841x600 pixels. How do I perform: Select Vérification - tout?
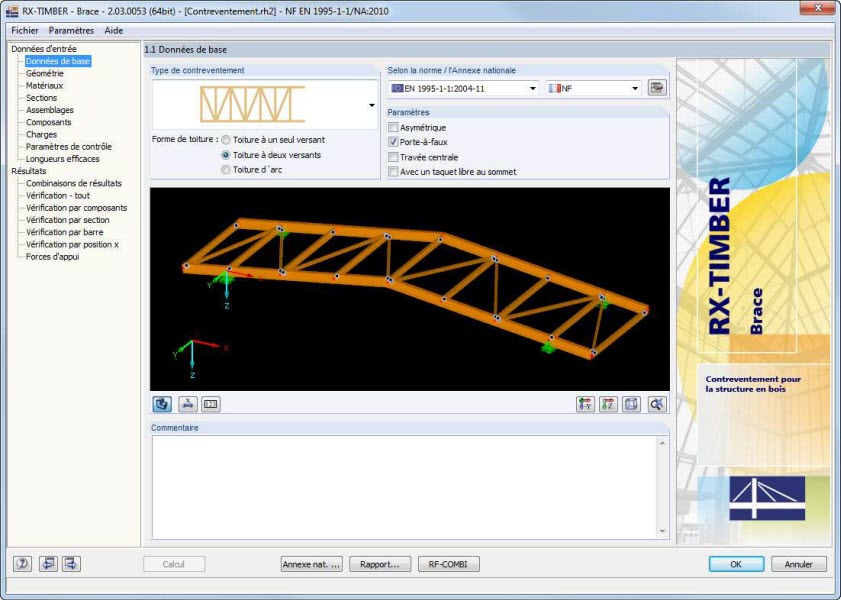[x=58, y=196]
